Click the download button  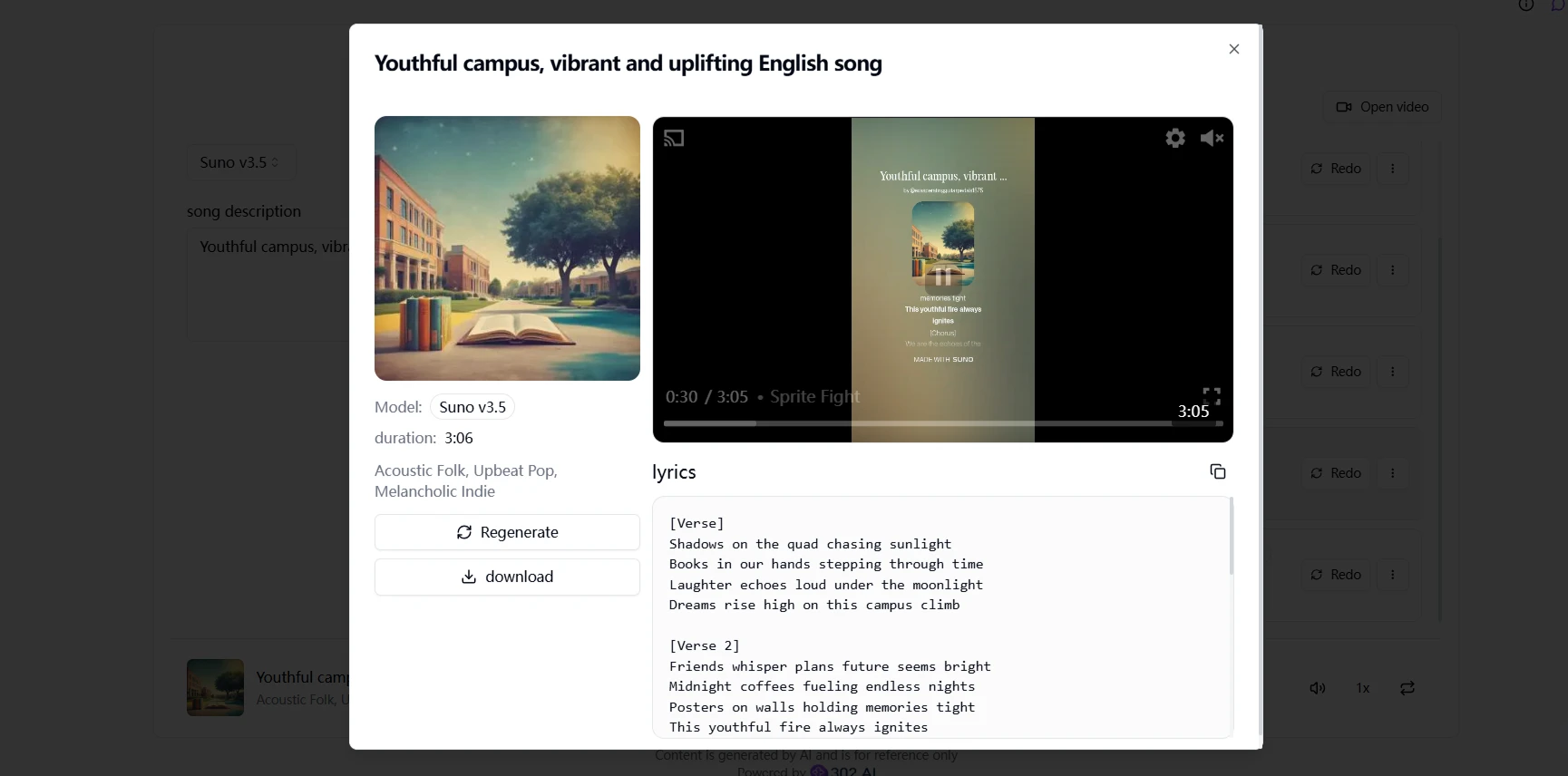pos(507,577)
